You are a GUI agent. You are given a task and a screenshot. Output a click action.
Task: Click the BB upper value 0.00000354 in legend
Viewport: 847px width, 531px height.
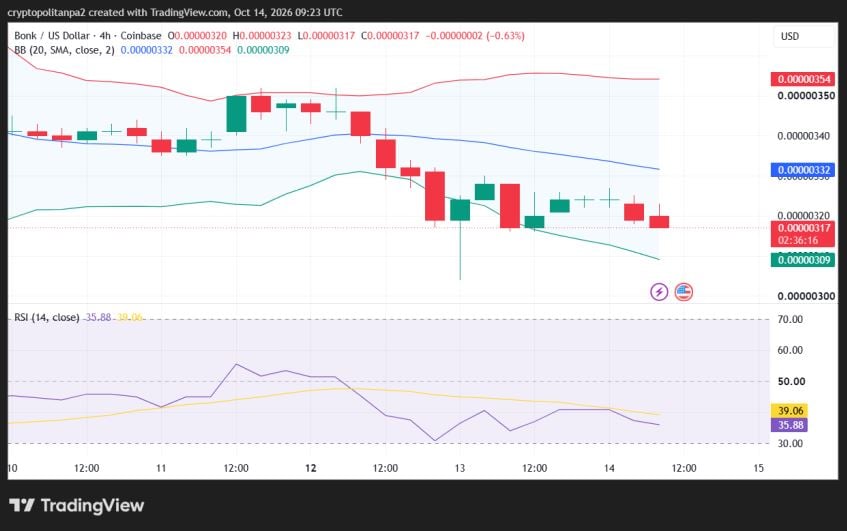click(205, 50)
